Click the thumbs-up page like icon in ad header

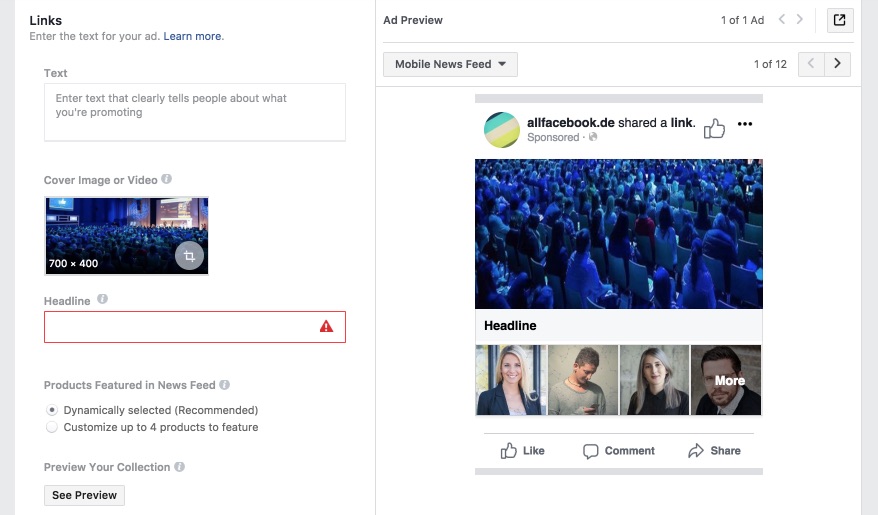pos(714,128)
